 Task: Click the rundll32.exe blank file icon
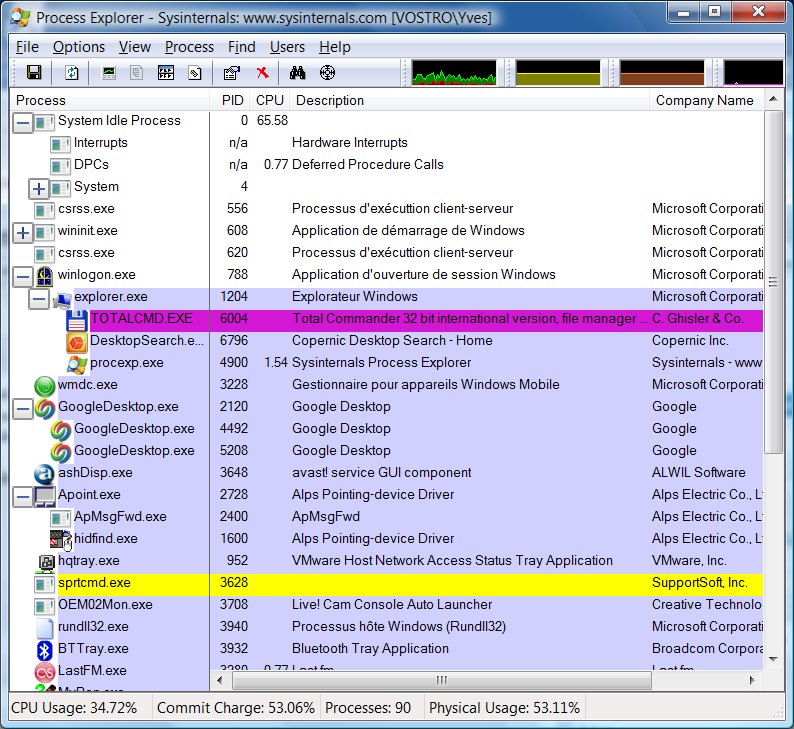(x=45, y=628)
